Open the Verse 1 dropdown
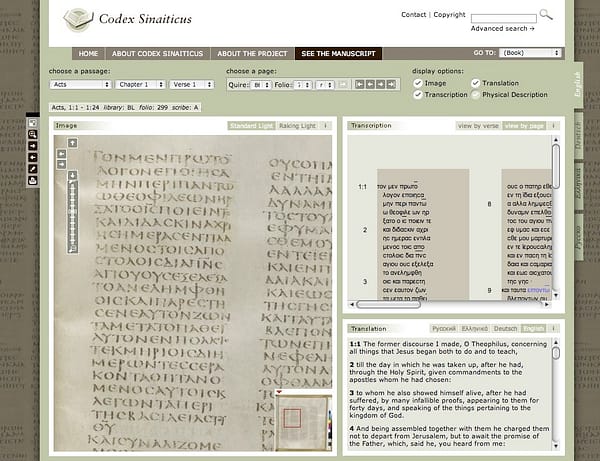 [x=191, y=85]
